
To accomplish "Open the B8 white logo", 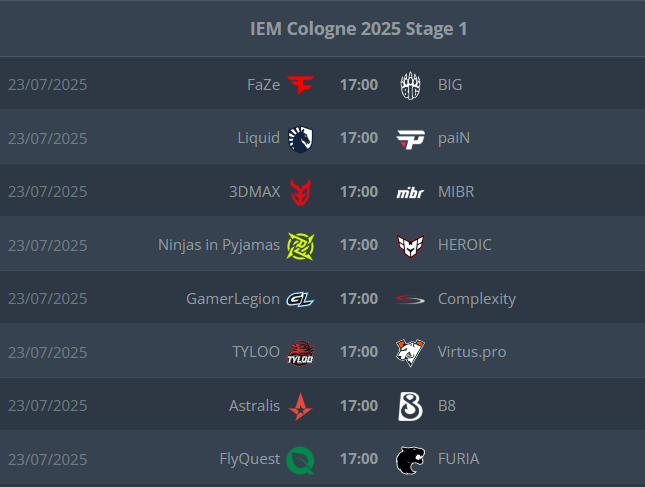I will (x=410, y=406).
